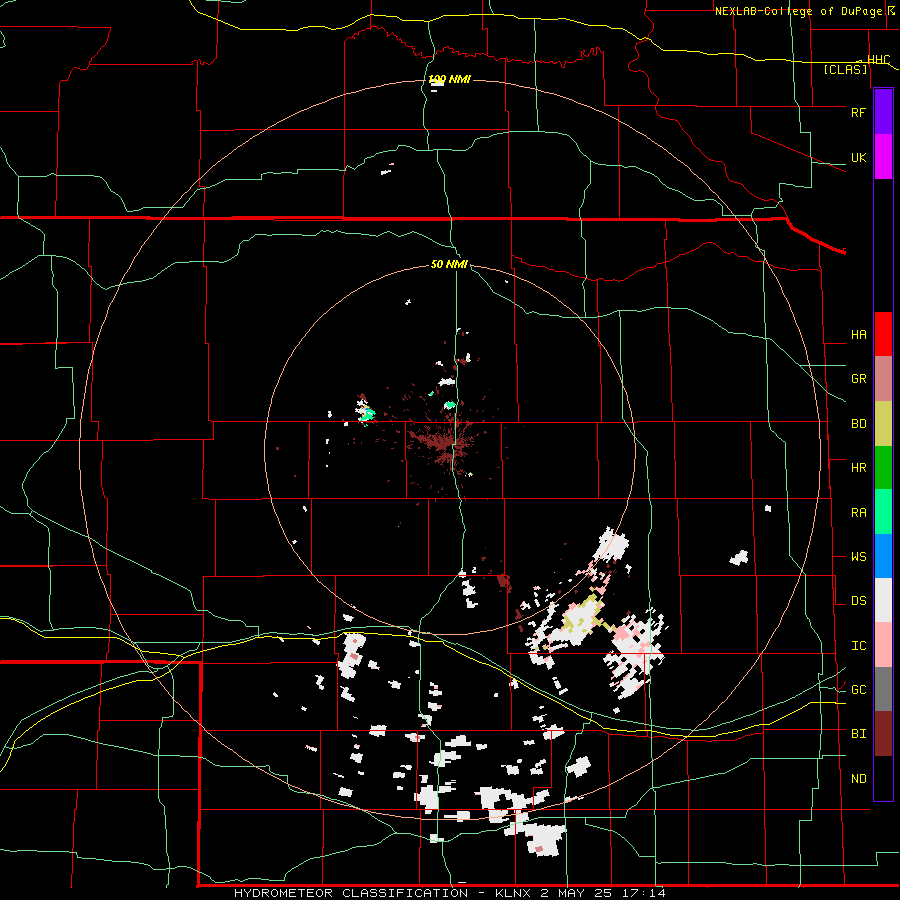Click the UK legend label

click(x=858, y=157)
